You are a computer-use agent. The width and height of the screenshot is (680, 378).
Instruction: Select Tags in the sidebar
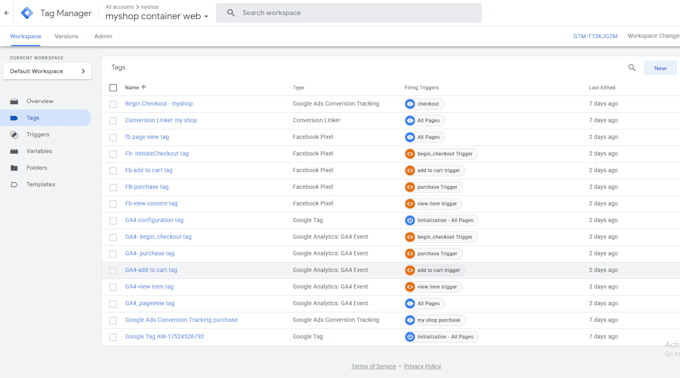click(46, 118)
